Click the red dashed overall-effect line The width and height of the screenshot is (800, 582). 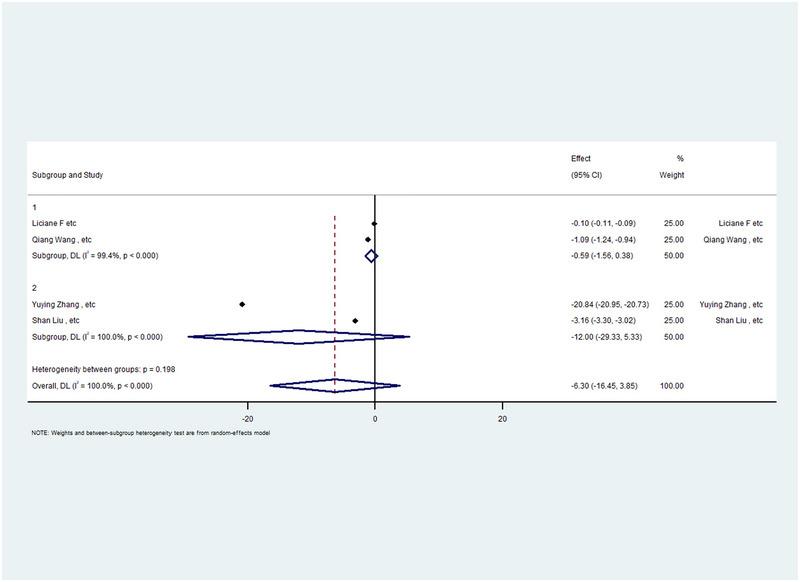tap(335, 280)
